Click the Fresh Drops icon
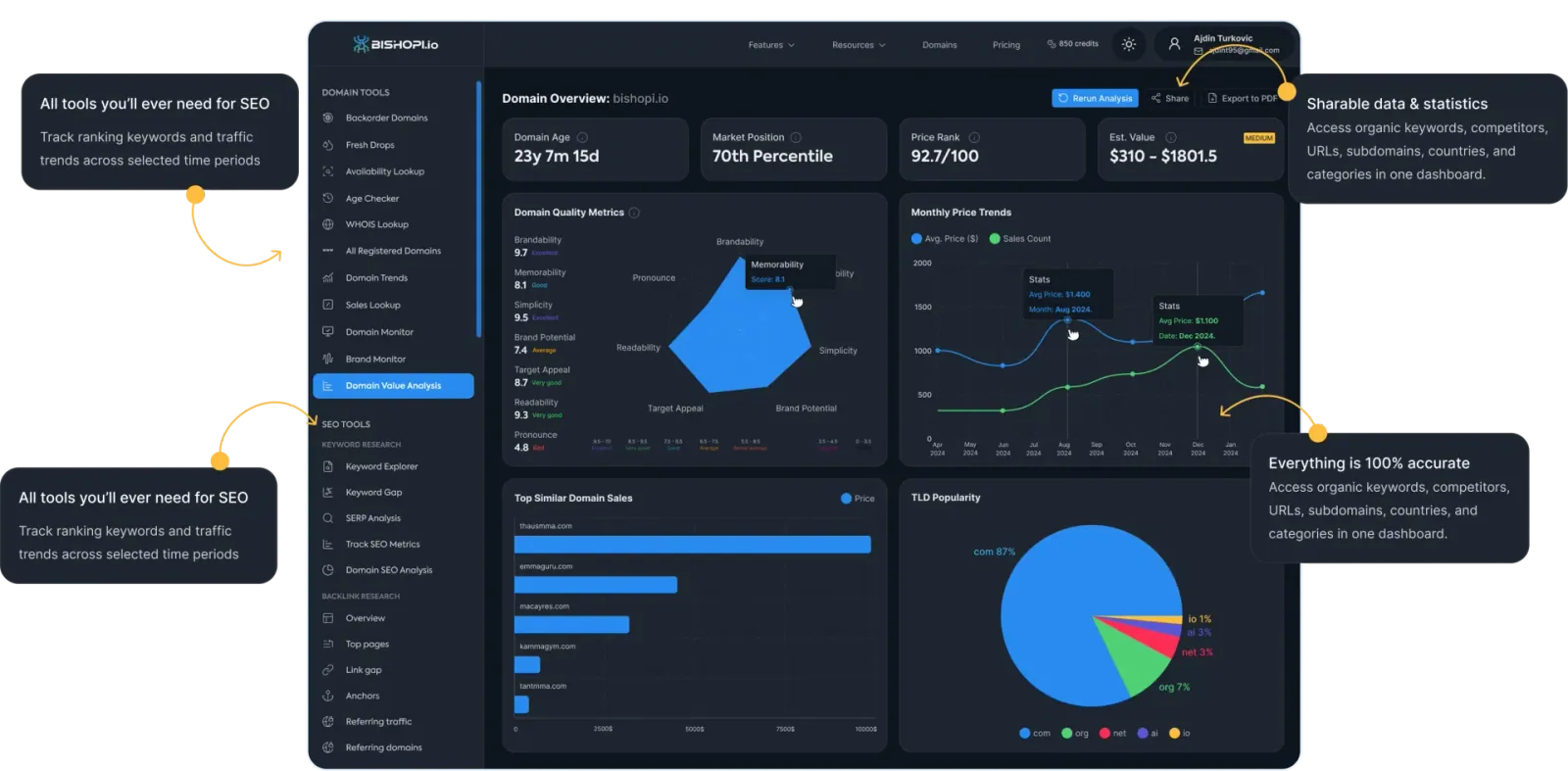 [328, 145]
